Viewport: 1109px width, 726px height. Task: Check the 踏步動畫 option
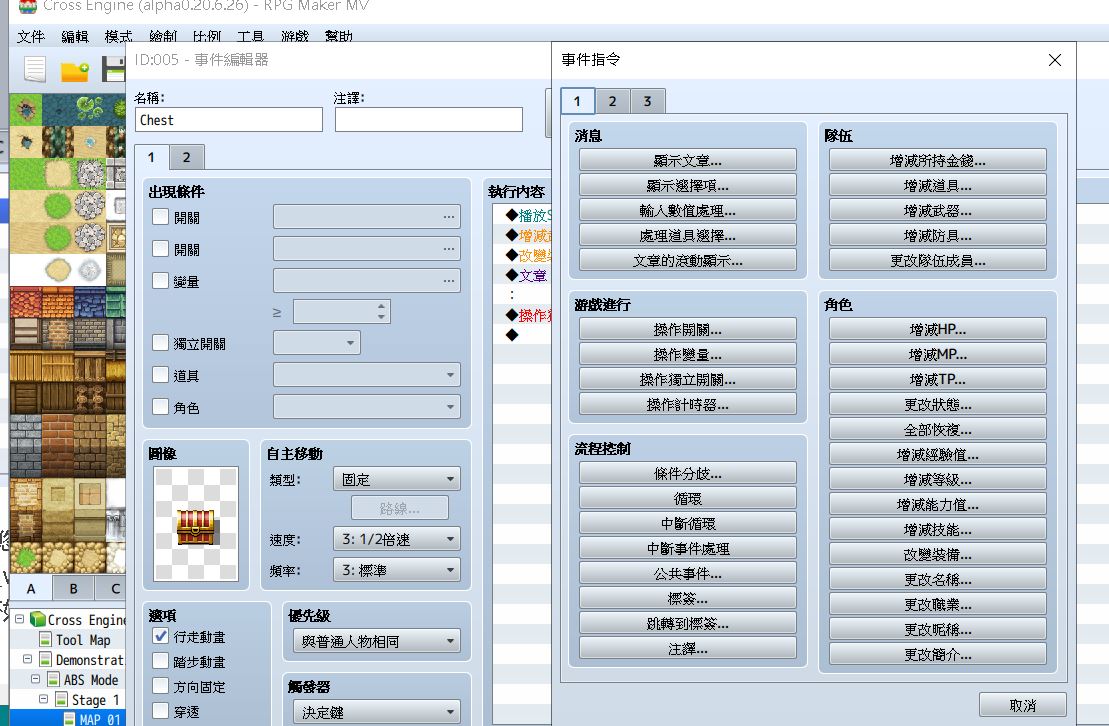tap(161, 662)
